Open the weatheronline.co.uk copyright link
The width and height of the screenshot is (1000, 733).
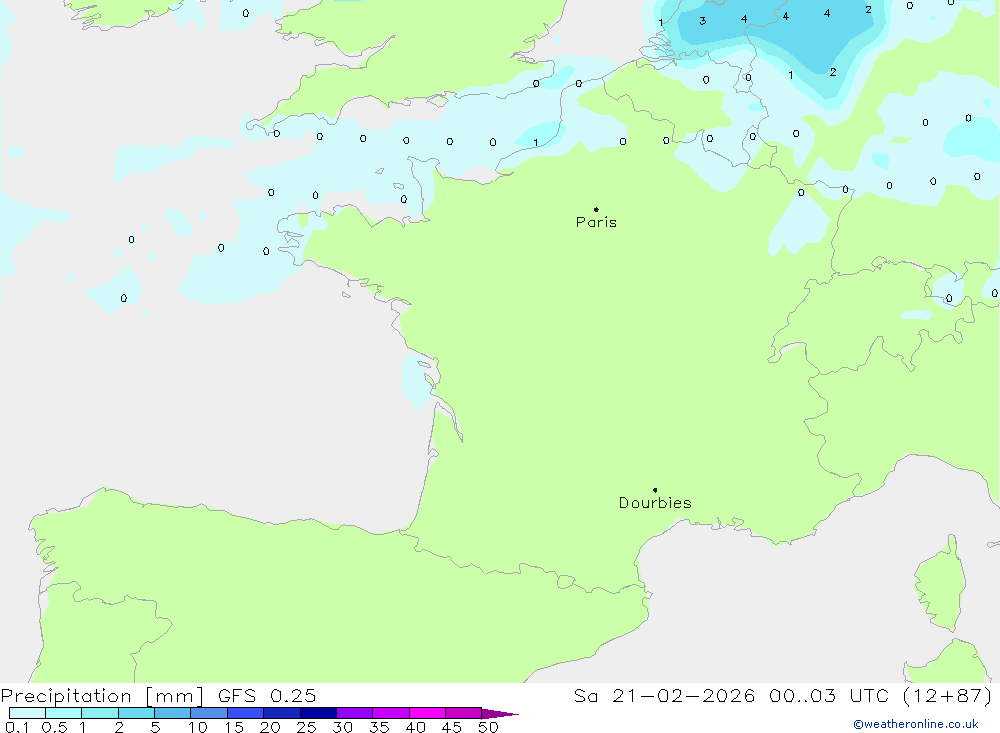coord(916,724)
